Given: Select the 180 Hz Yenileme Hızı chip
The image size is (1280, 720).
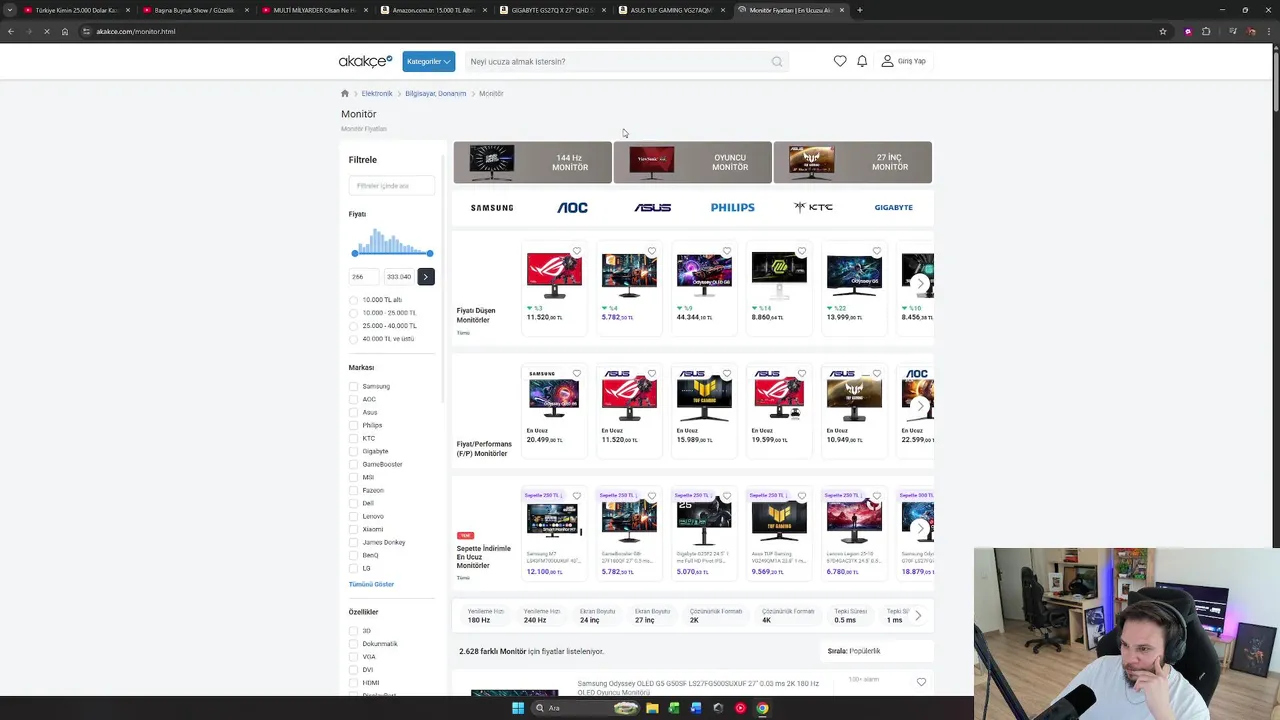Looking at the screenshot, I should 485,615.
